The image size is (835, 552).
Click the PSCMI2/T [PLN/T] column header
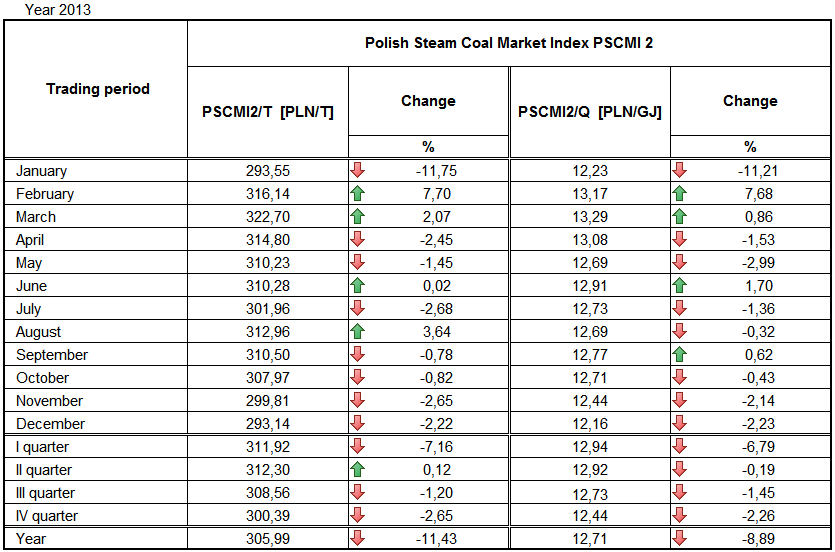(x=268, y=112)
